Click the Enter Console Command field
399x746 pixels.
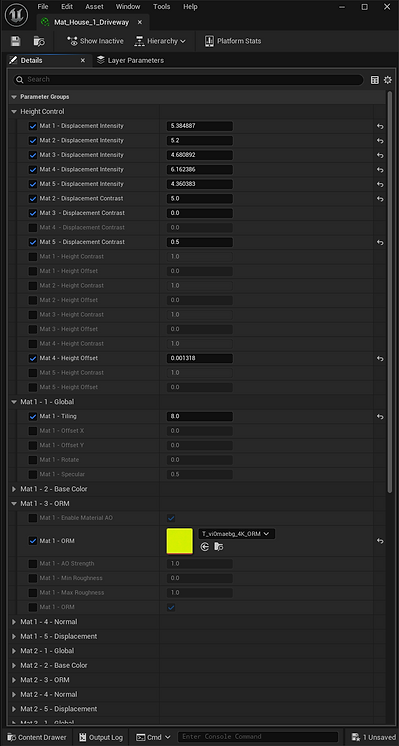[258, 737]
